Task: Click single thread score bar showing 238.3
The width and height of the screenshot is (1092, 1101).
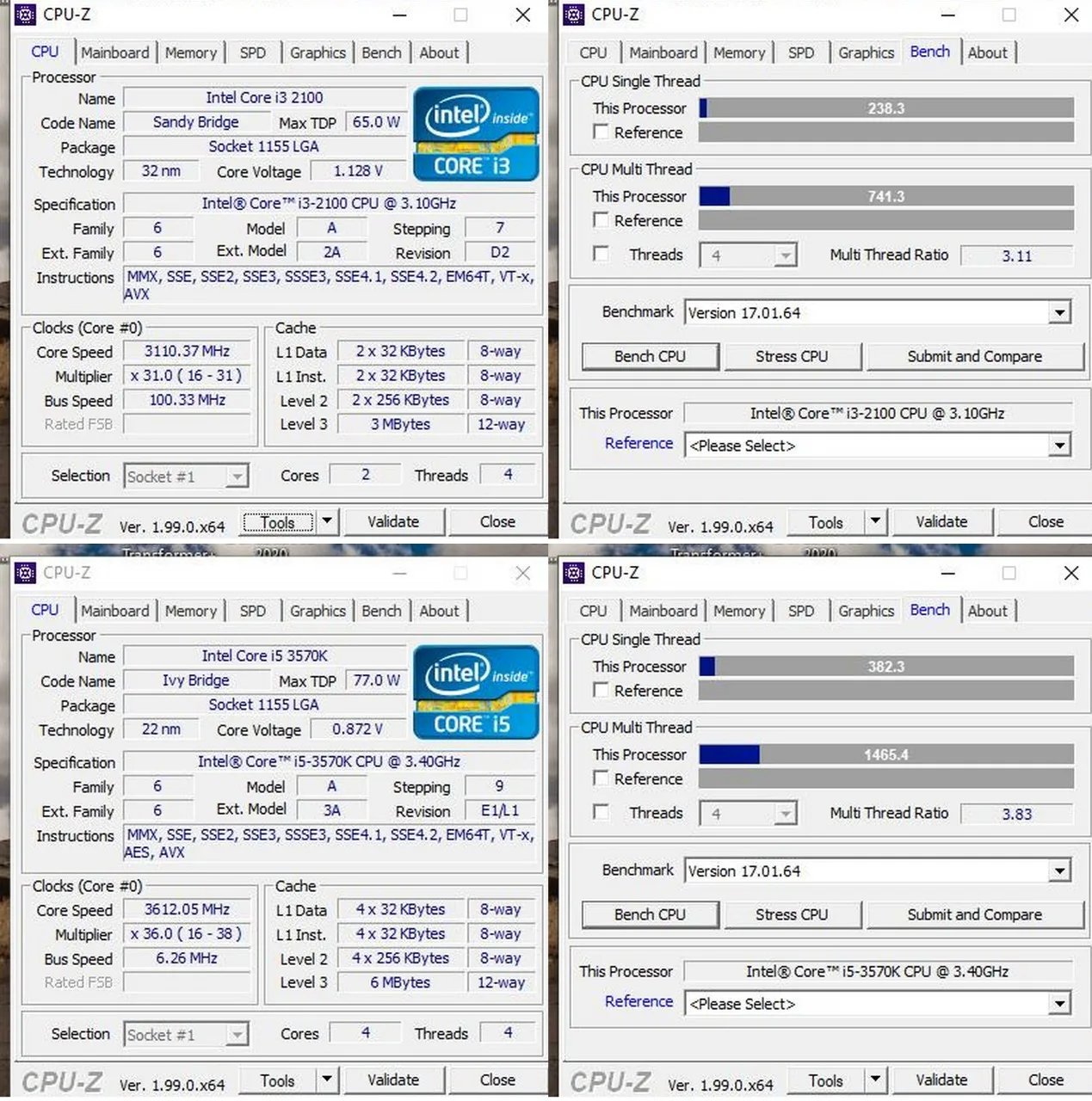Action: [x=886, y=108]
